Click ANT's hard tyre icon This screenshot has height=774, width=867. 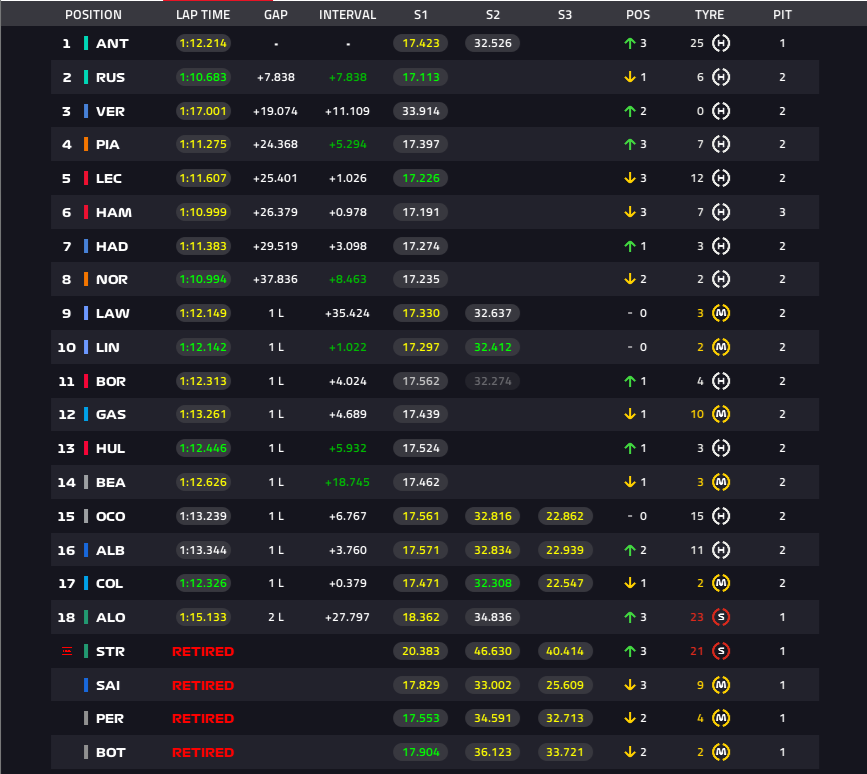tap(720, 43)
